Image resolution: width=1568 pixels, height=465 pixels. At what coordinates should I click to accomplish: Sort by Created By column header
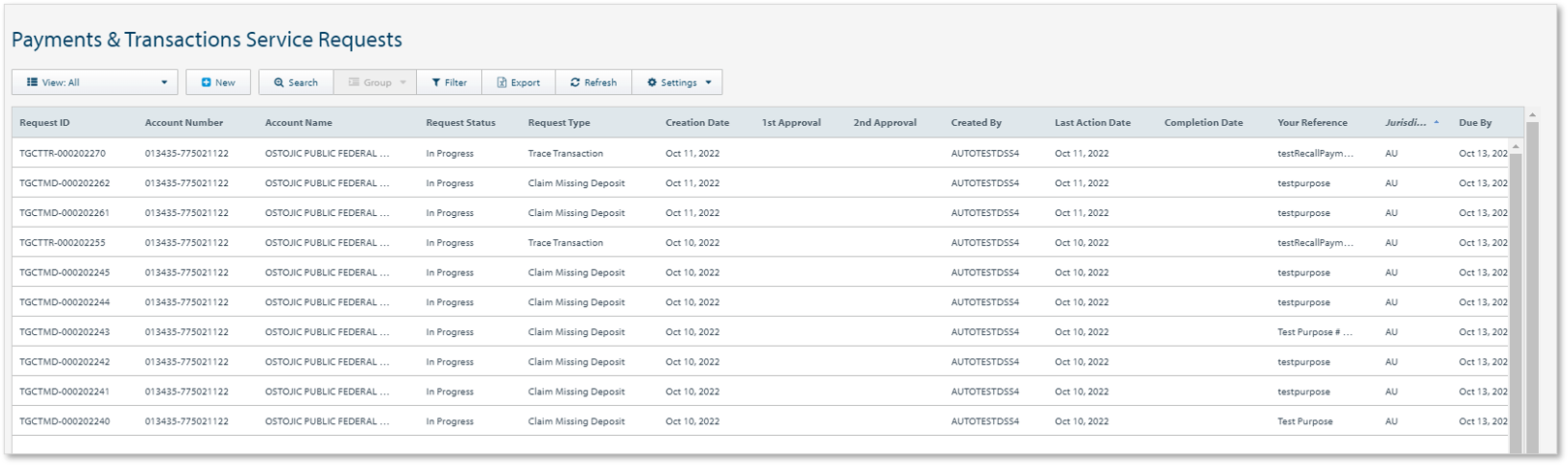click(x=976, y=123)
